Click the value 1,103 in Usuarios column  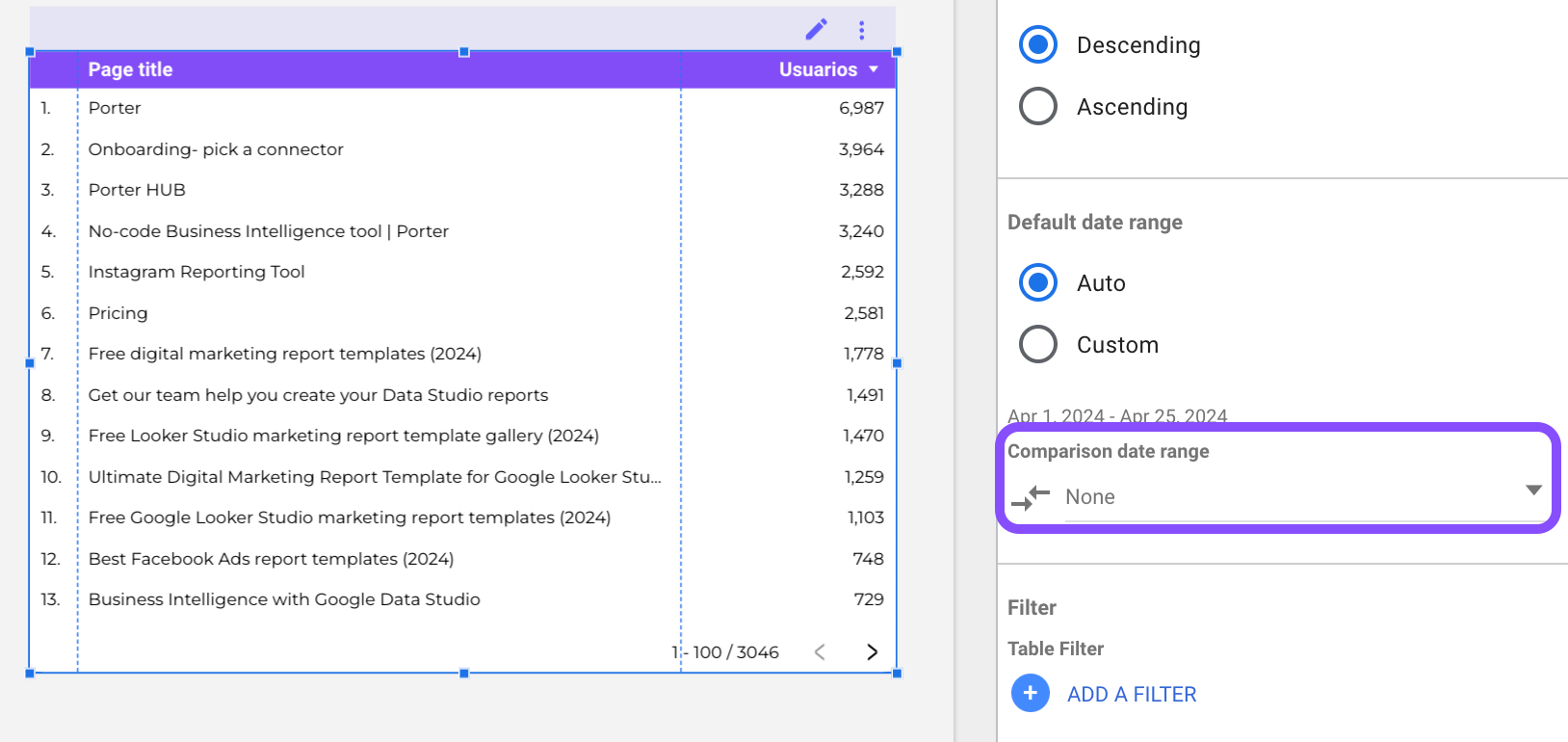coord(866,517)
